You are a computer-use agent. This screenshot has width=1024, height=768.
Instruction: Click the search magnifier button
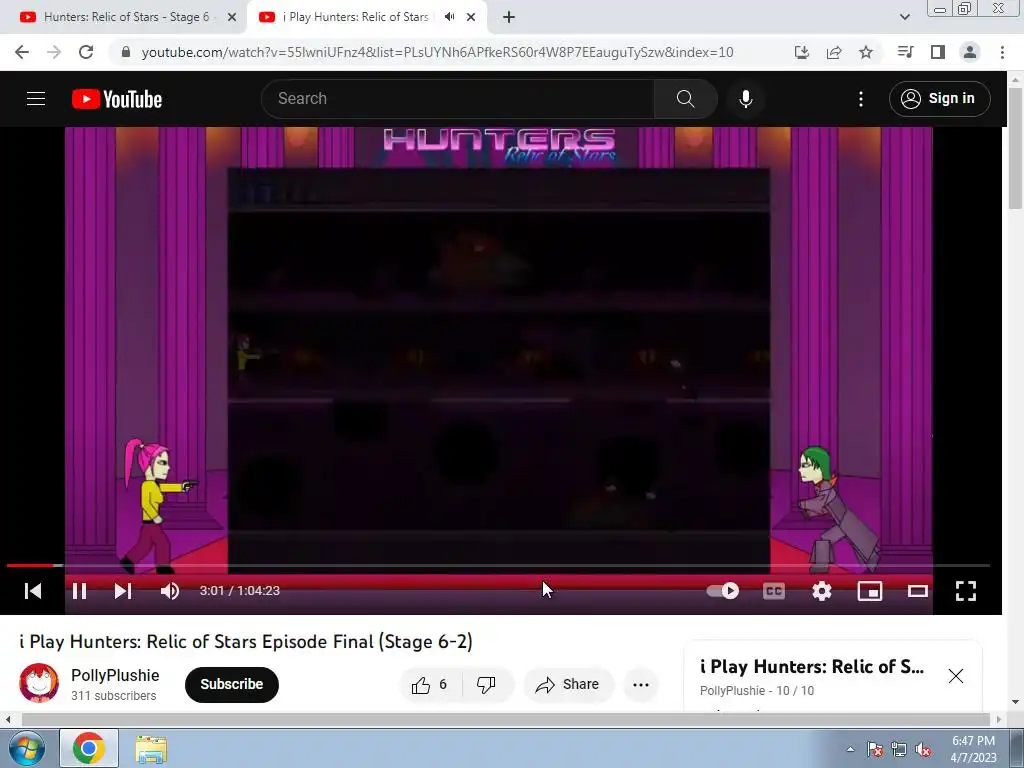tap(685, 99)
